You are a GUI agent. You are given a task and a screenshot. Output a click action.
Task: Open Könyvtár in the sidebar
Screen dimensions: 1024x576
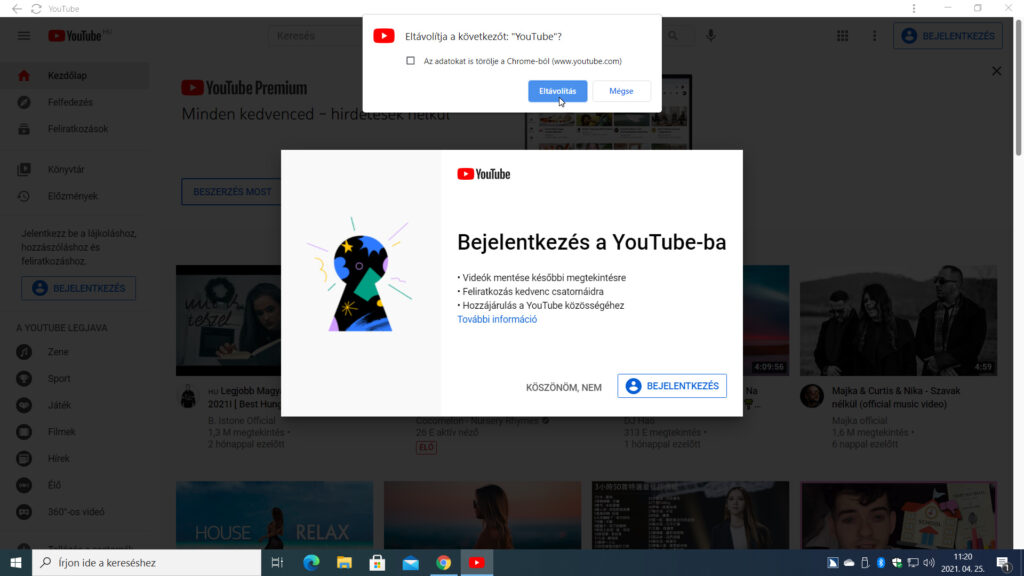coord(75,170)
